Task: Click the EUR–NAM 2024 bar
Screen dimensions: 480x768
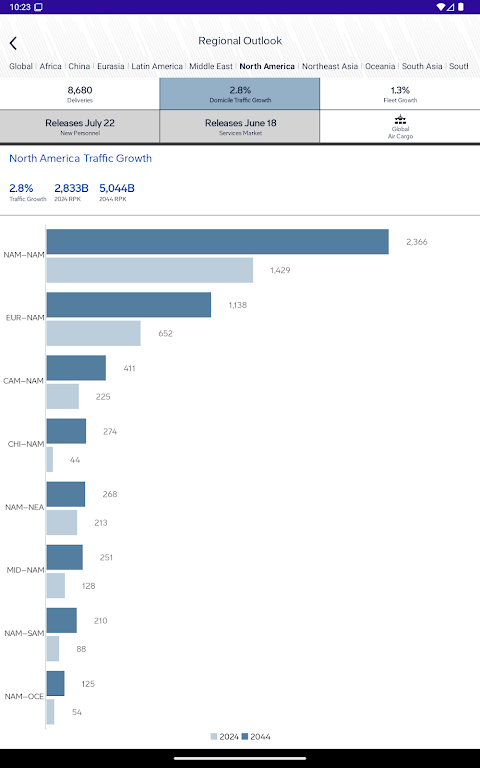Action: pos(94,333)
